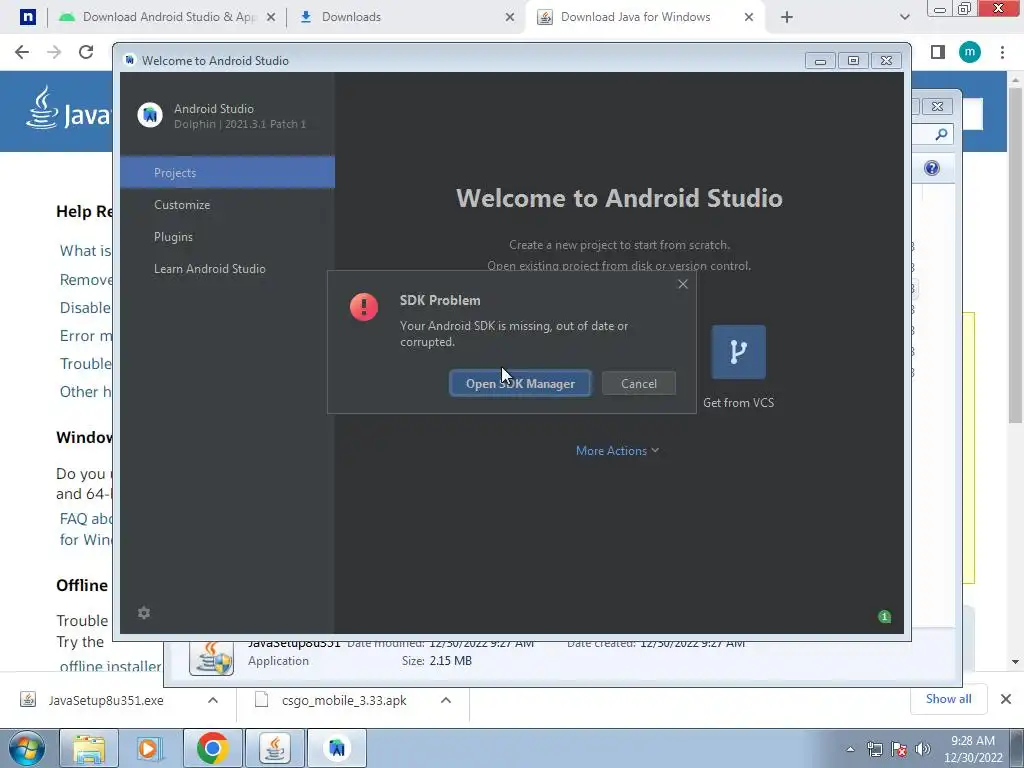Open the JavaSetup8u351.exe download item
Screen dimensions: 1024x768
click(x=106, y=700)
